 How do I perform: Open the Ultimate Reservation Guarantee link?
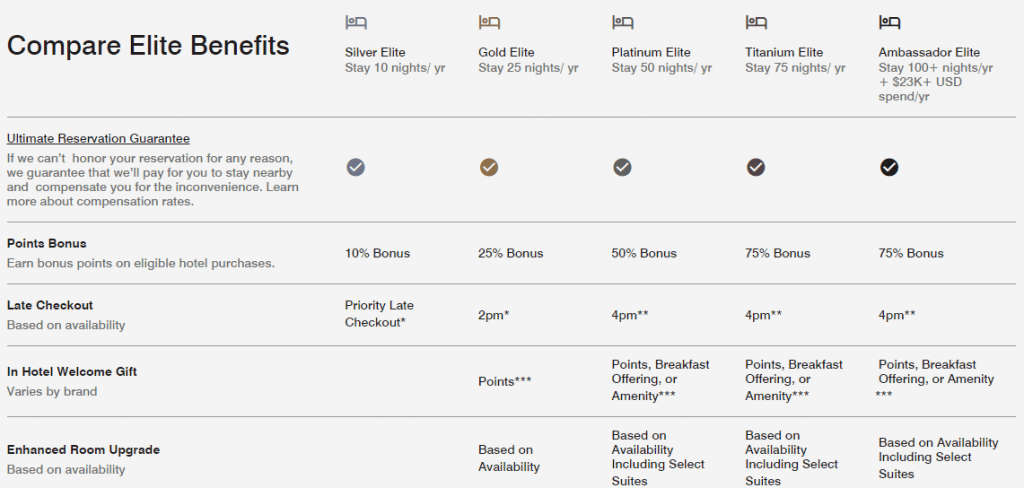(x=98, y=139)
